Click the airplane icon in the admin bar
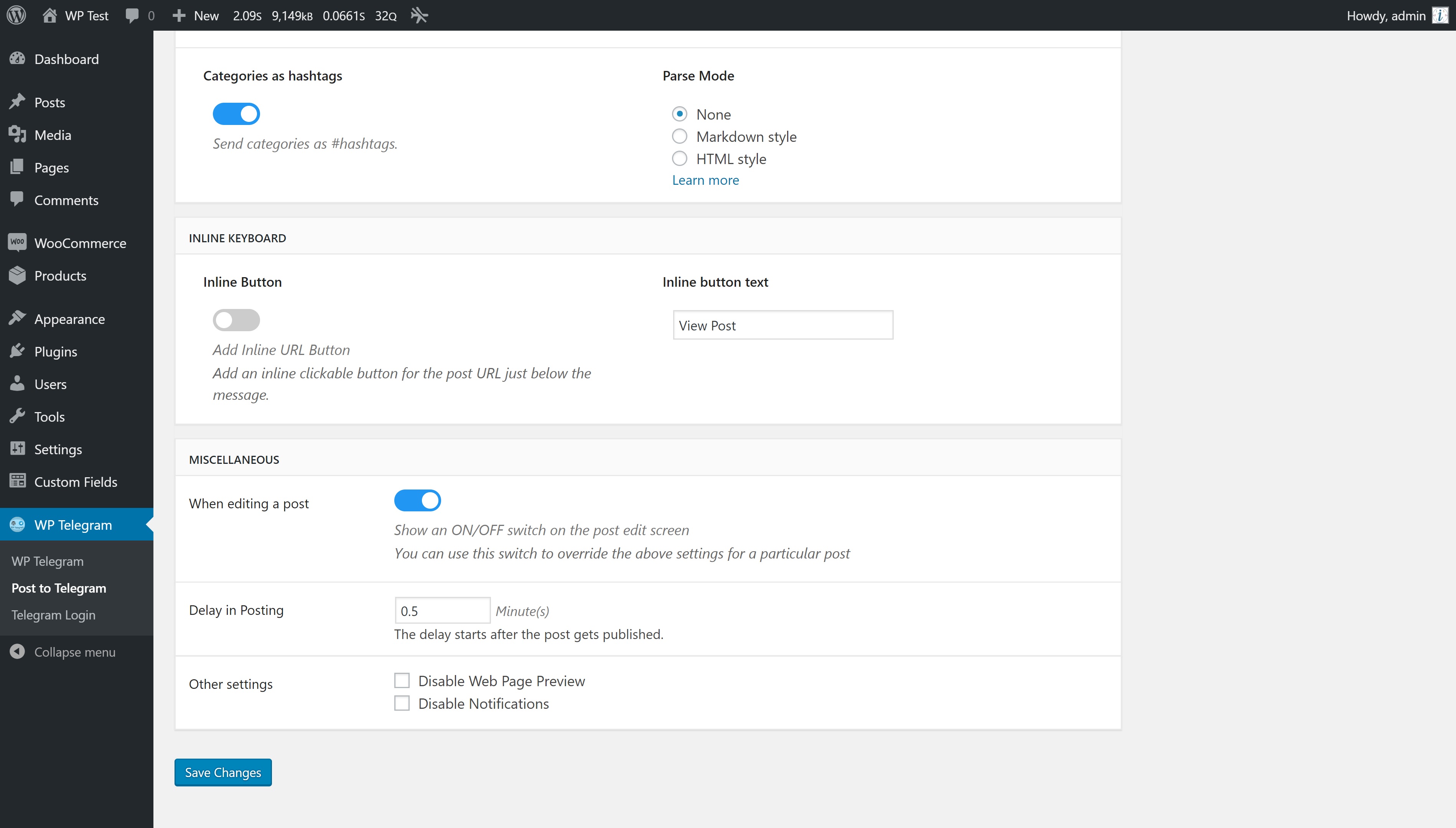This screenshot has width=1456, height=828. pos(419,15)
